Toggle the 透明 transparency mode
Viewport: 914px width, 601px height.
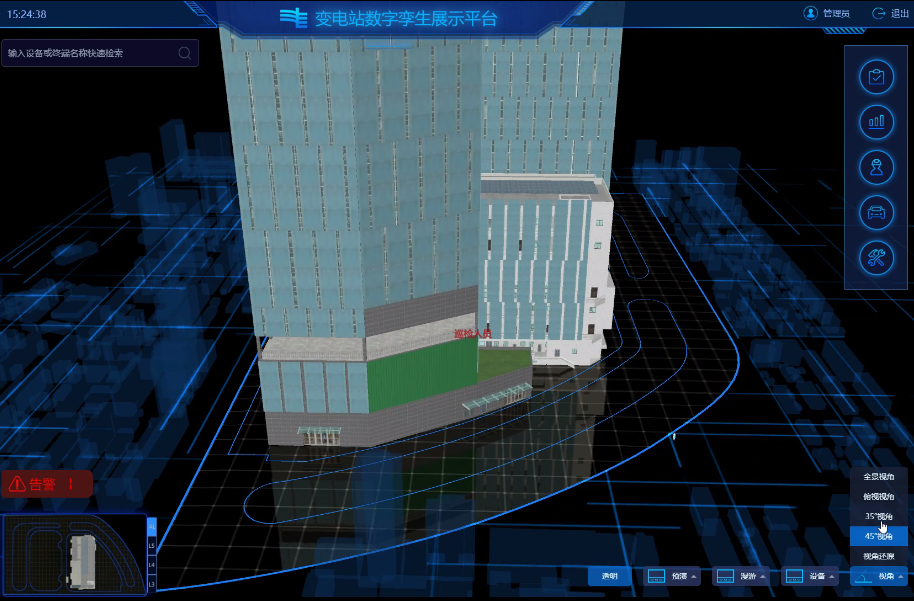click(x=610, y=576)
